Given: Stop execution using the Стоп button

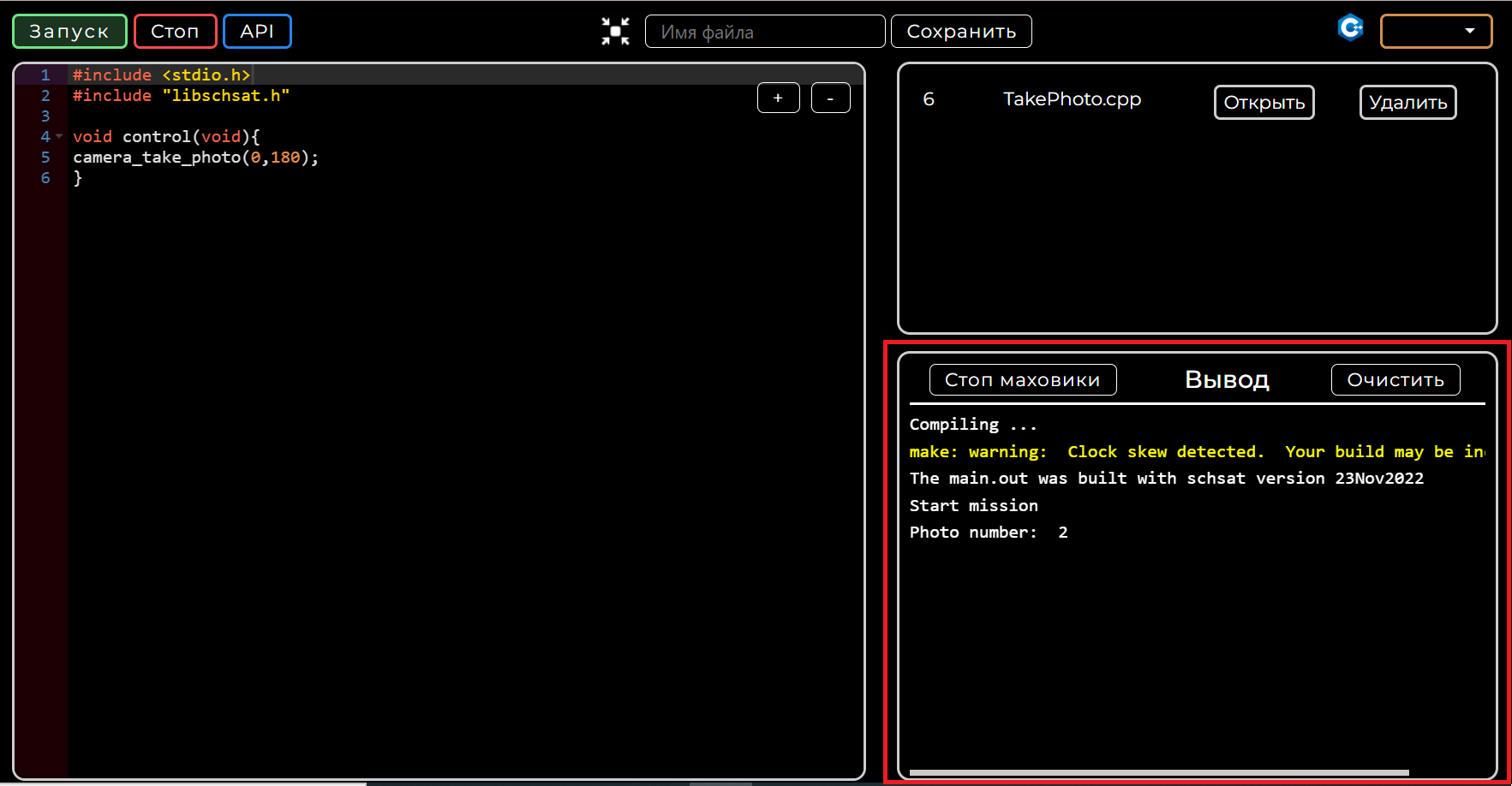Looking at the screenshot, I should pyautogui.click(x=175, y=31).
